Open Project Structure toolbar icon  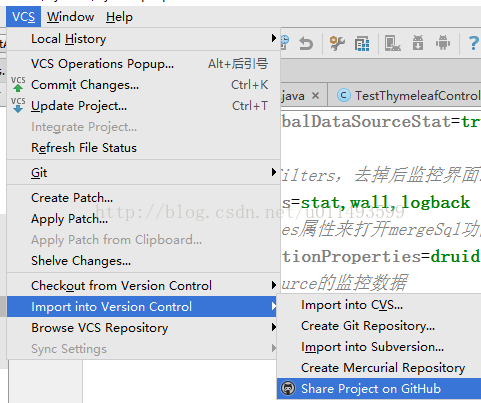(362, 44)
